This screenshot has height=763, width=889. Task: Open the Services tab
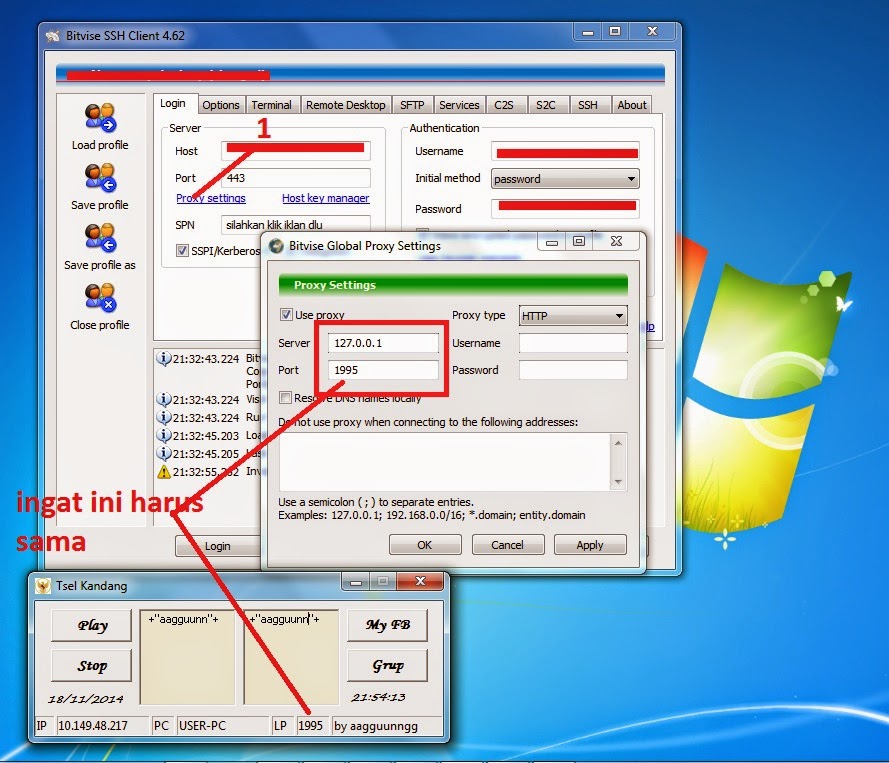pos(459,105)
